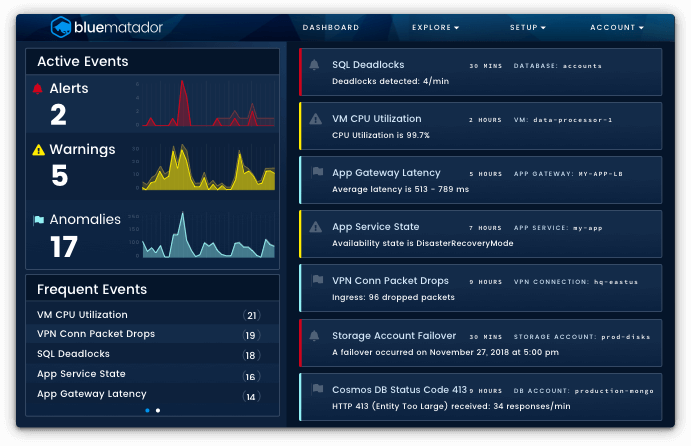
Task: Open the App Service State event card
Action: click(x=481, y=234)
